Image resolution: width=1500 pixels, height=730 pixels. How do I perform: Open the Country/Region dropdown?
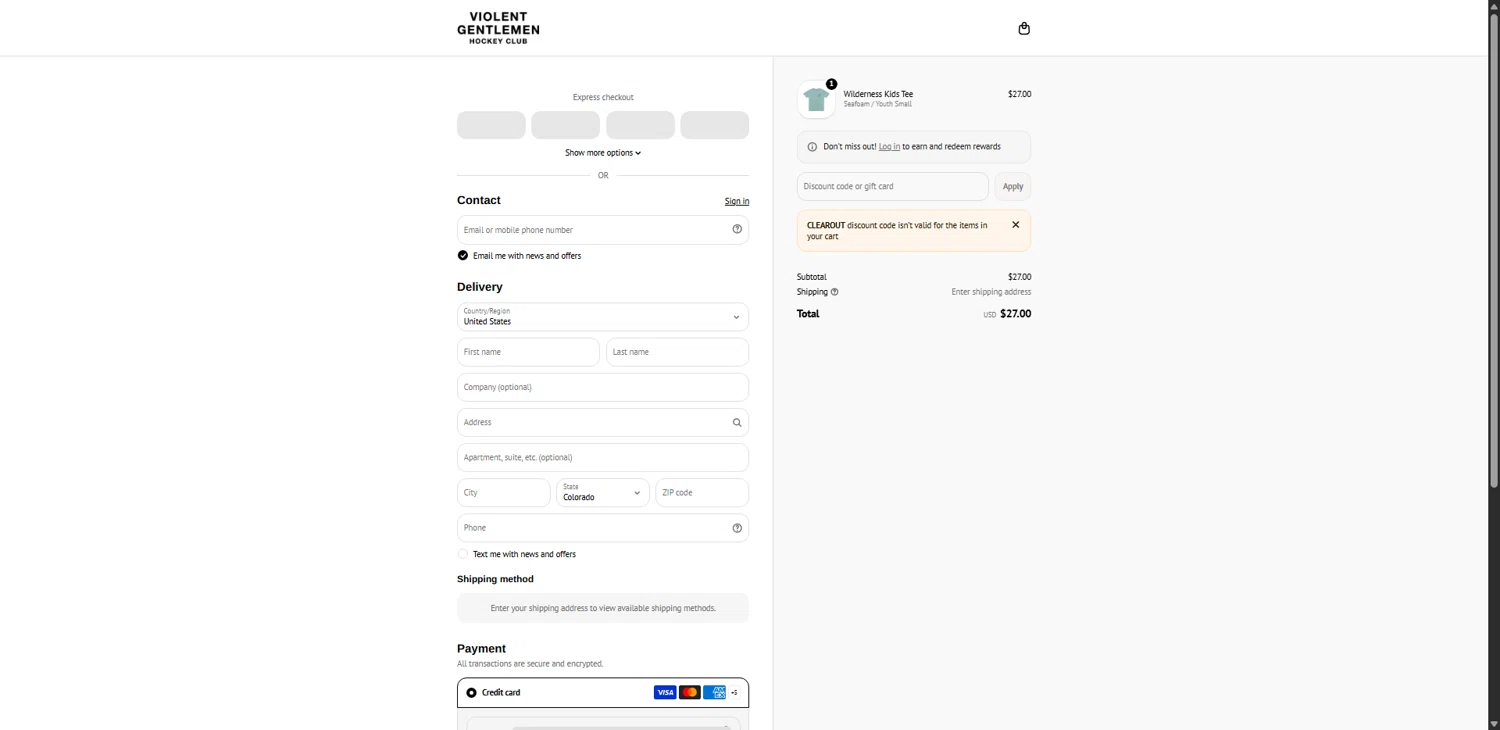pyautogui.click(x=603, y=317)
